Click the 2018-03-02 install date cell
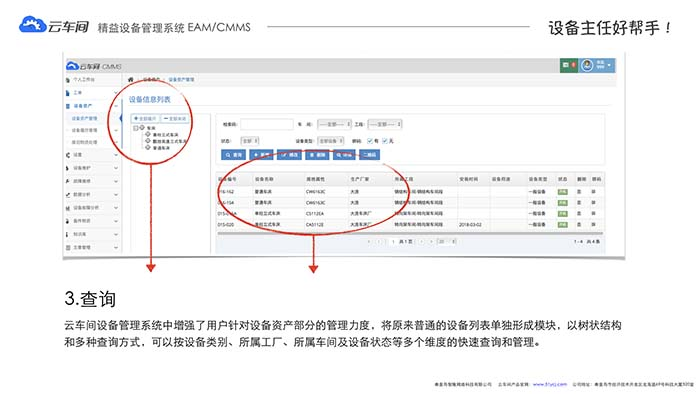Screen dimensions: 700x394 [470, 224]
